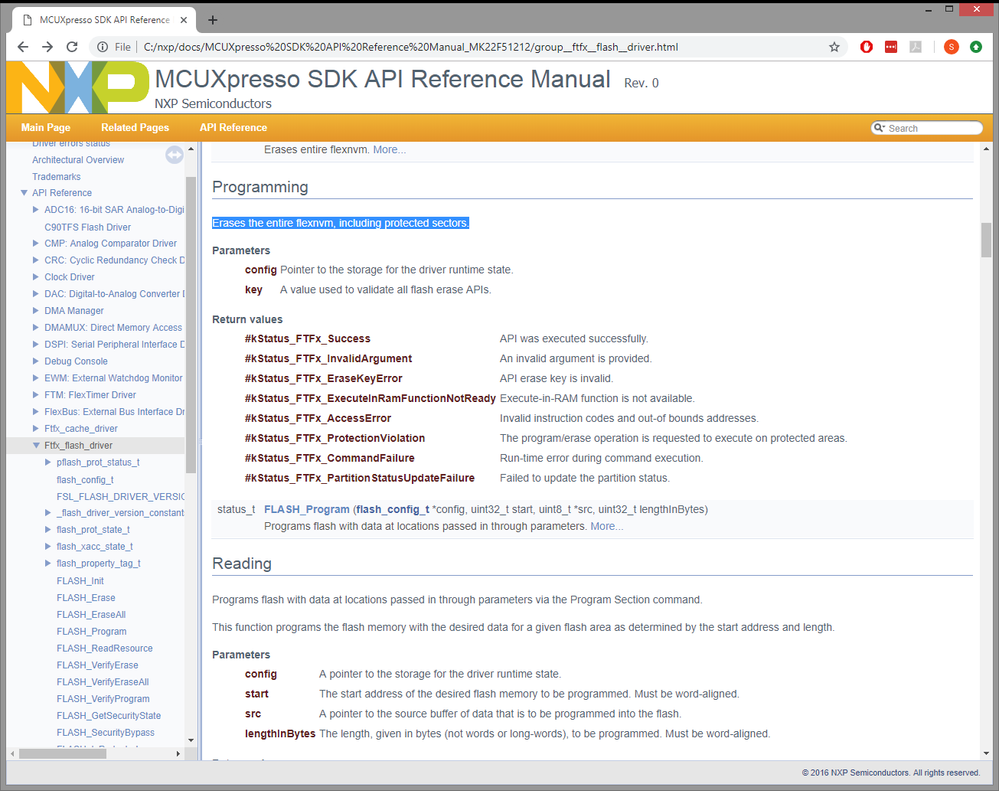
Task: Select FLASH_Erase in the tree
Action: (85, 597)
